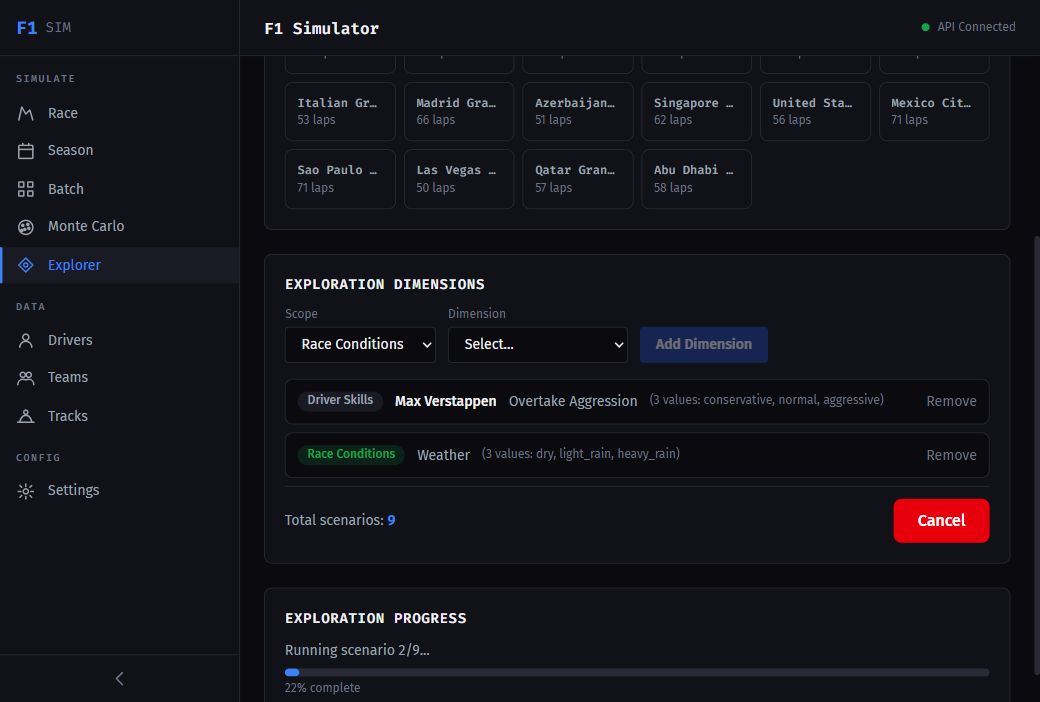This screenshot has width=1040, height=702.
Task: Click the Overtake Aggression text
Action: 573,401
